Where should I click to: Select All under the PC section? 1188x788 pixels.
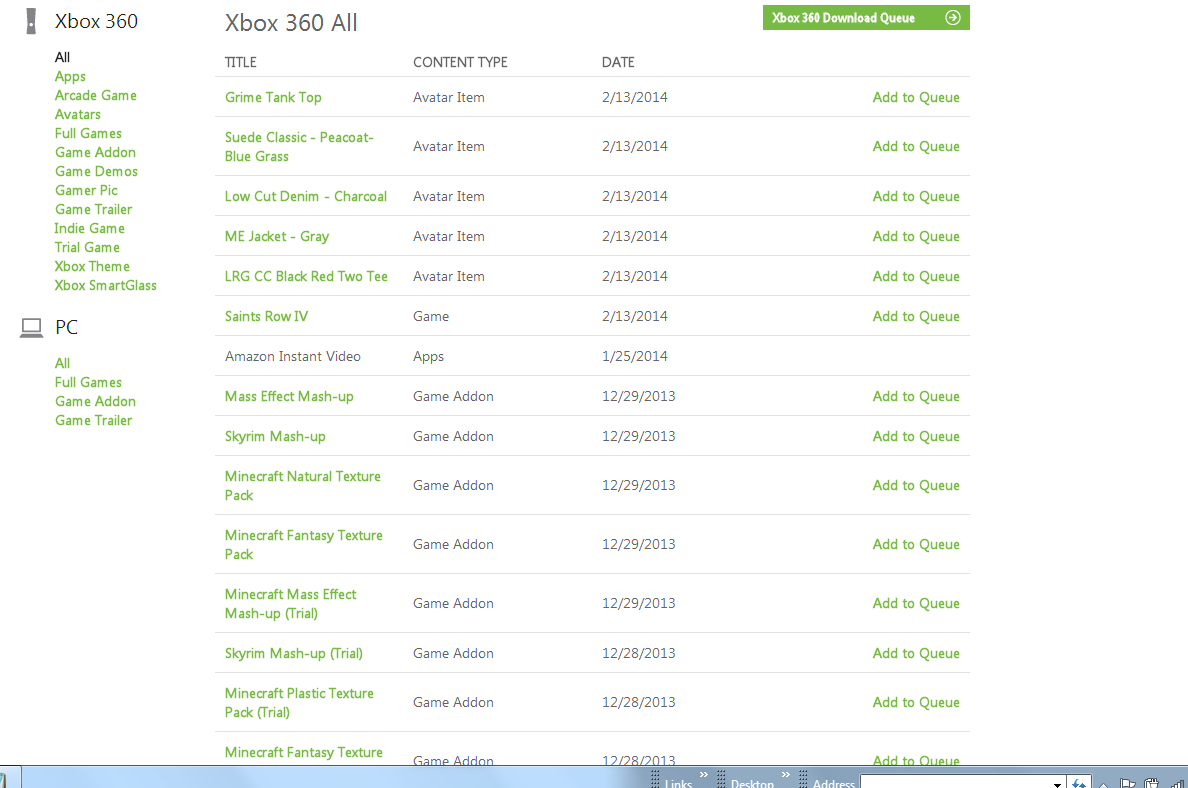pyautogui.click(x=62, y=364)
